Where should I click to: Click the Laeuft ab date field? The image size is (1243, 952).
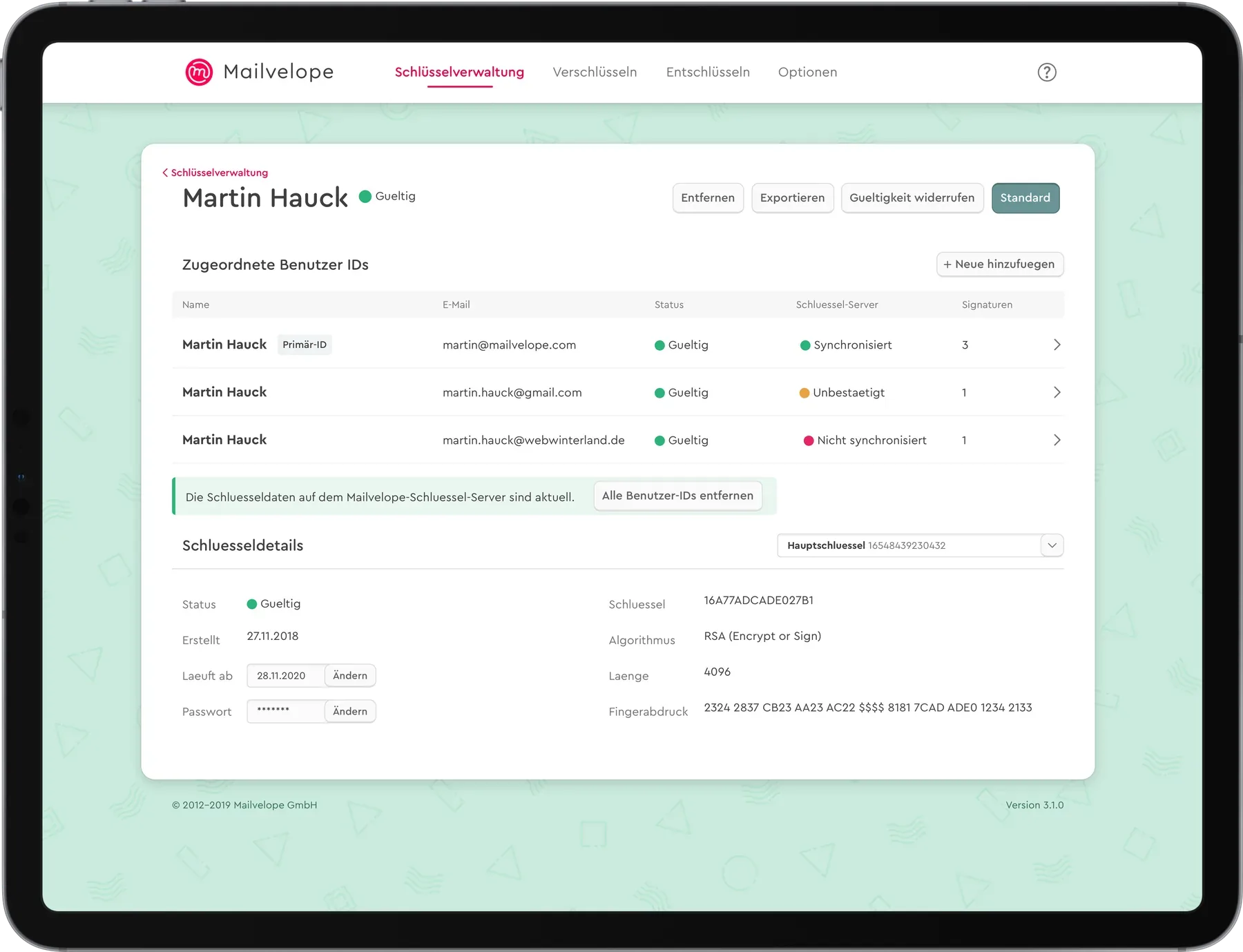pos(286,676)
